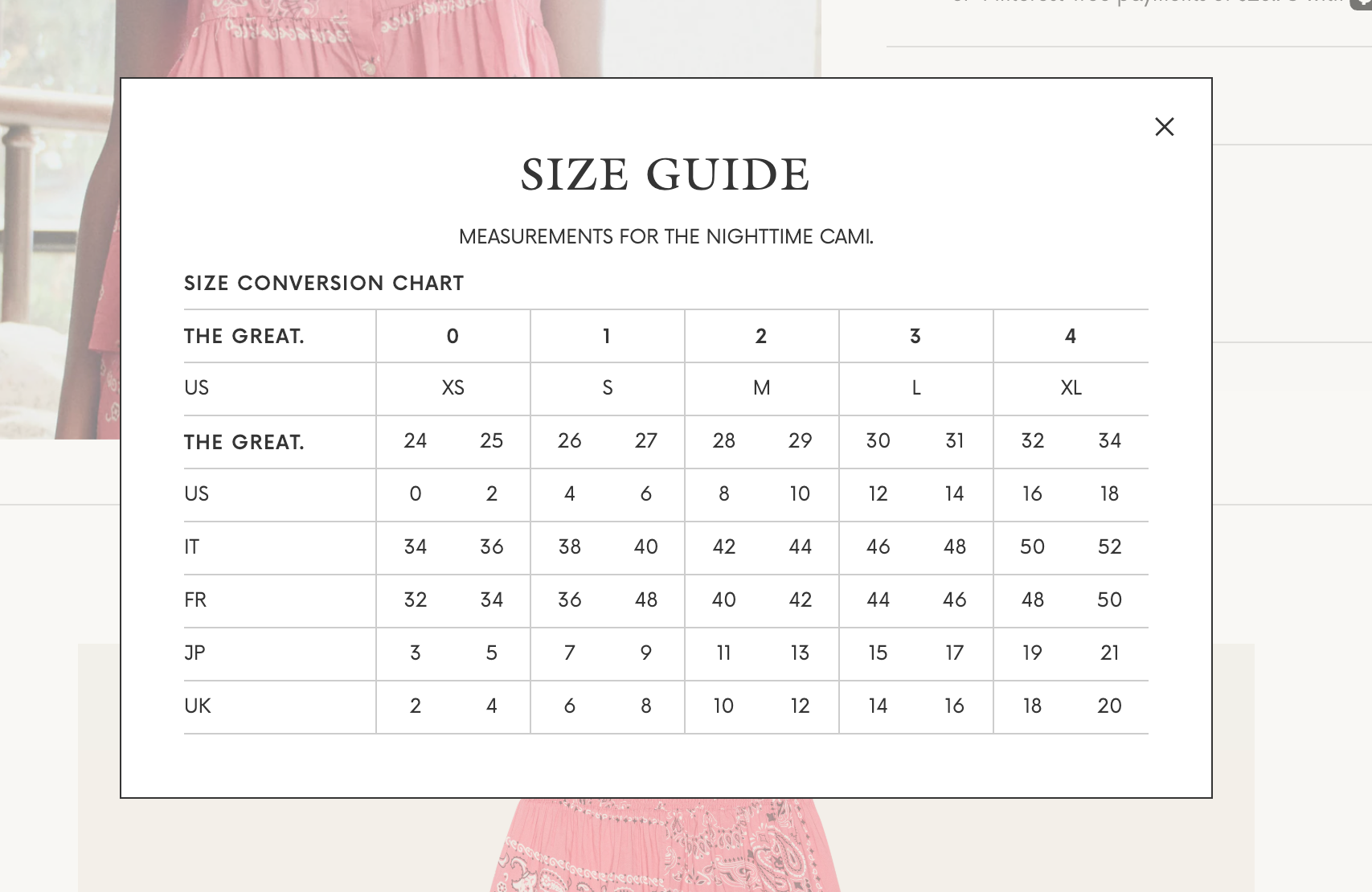
Task: Select THE GREAT. size 1 column header
Action: [607, 336]
